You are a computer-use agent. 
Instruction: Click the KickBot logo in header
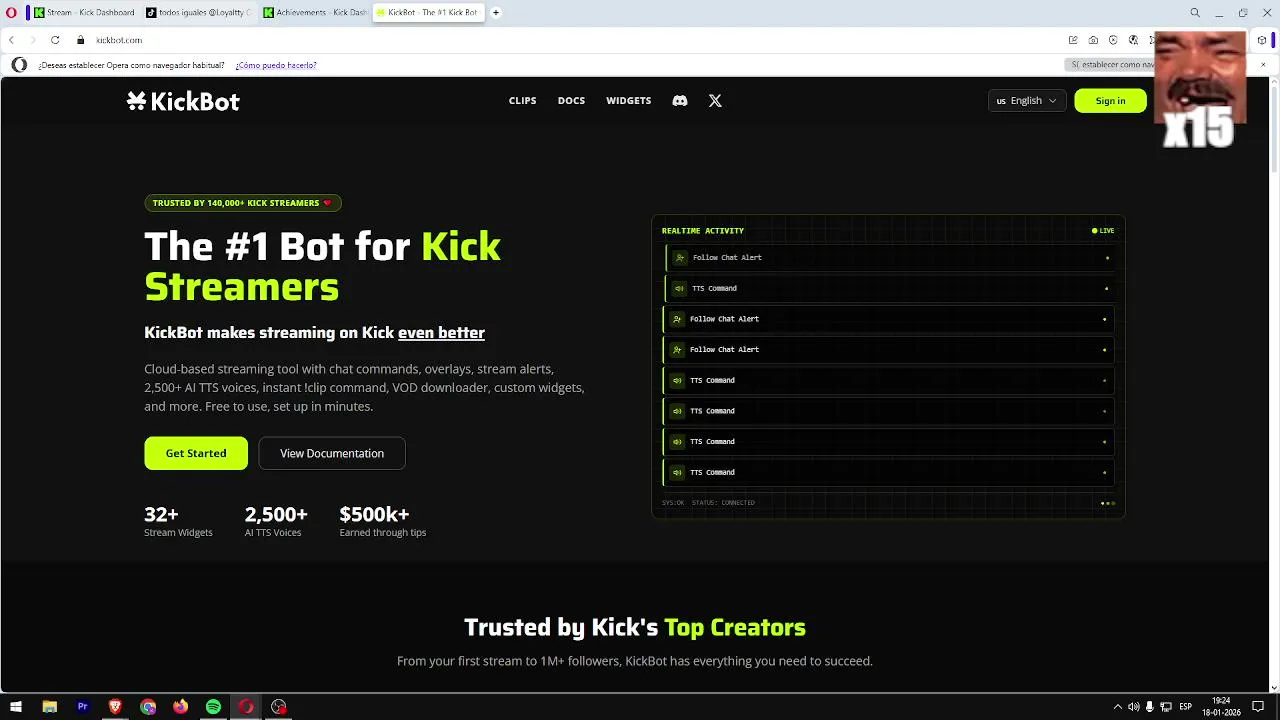tap(183, 101)
